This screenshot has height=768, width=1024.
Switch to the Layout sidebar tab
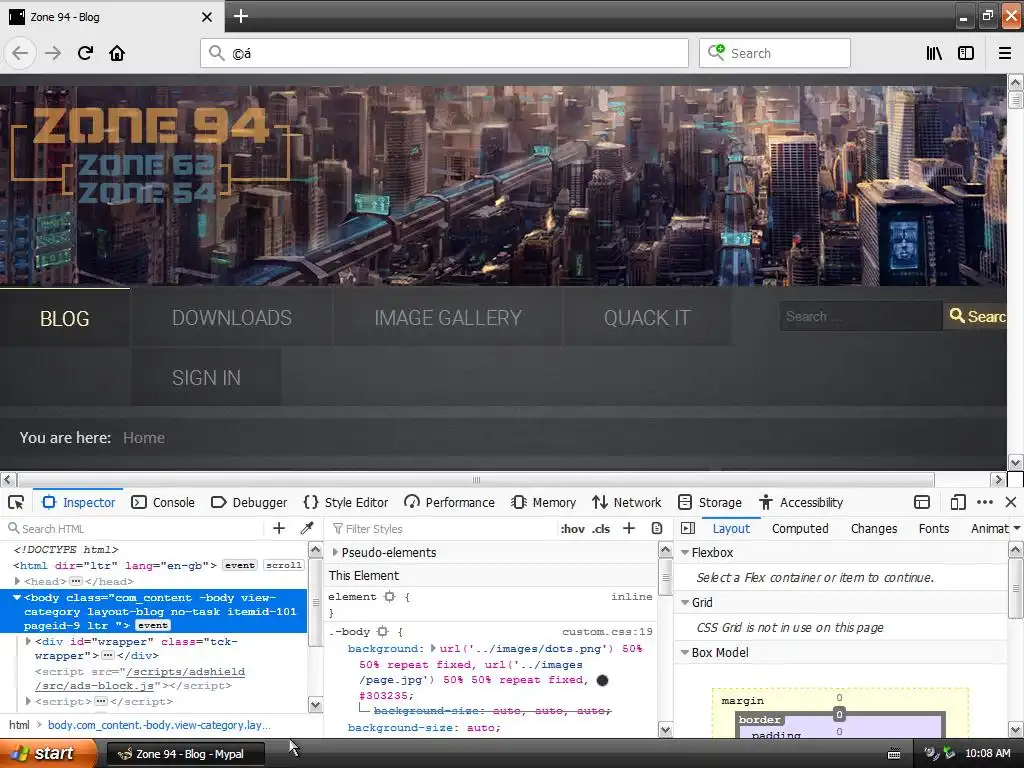[x=731, y=528]
